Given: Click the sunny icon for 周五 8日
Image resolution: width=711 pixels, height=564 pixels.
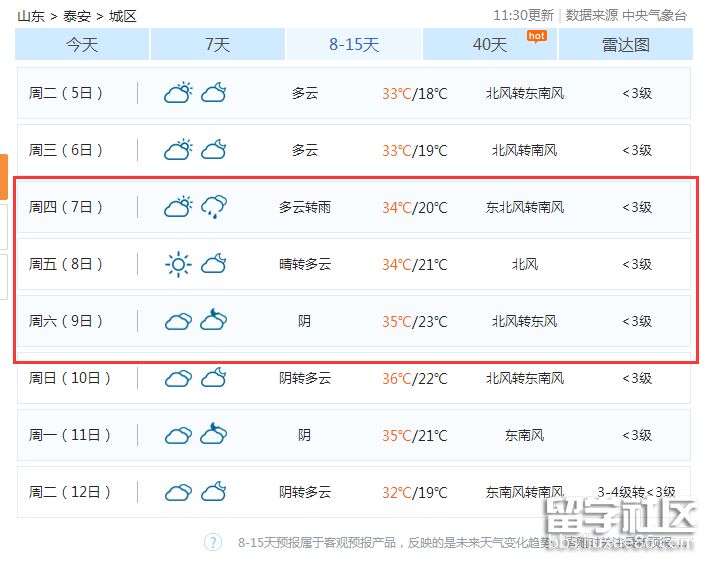Looking at the screenshot, I should coord(178,264).
